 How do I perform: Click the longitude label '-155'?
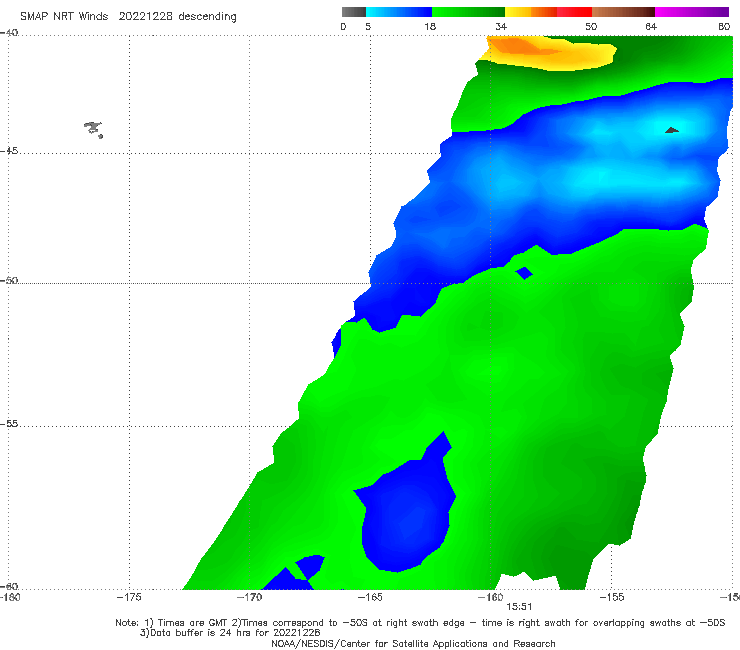(612, 597)
